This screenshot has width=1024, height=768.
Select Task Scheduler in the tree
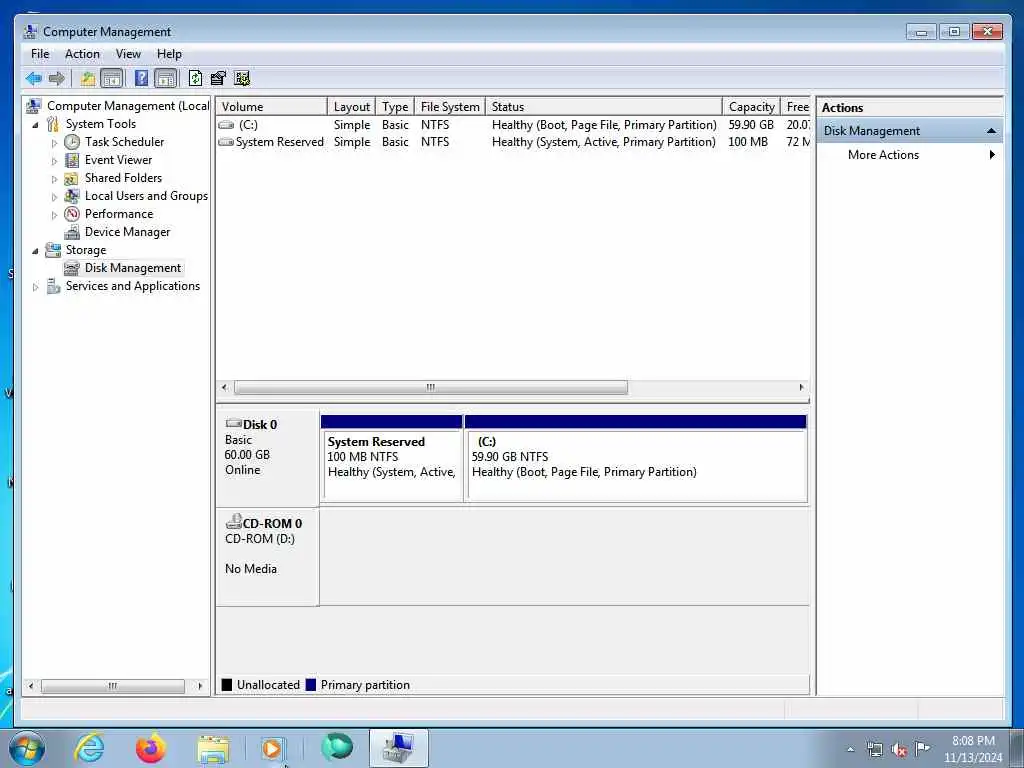pyautogui.click(x=124, y=142)
